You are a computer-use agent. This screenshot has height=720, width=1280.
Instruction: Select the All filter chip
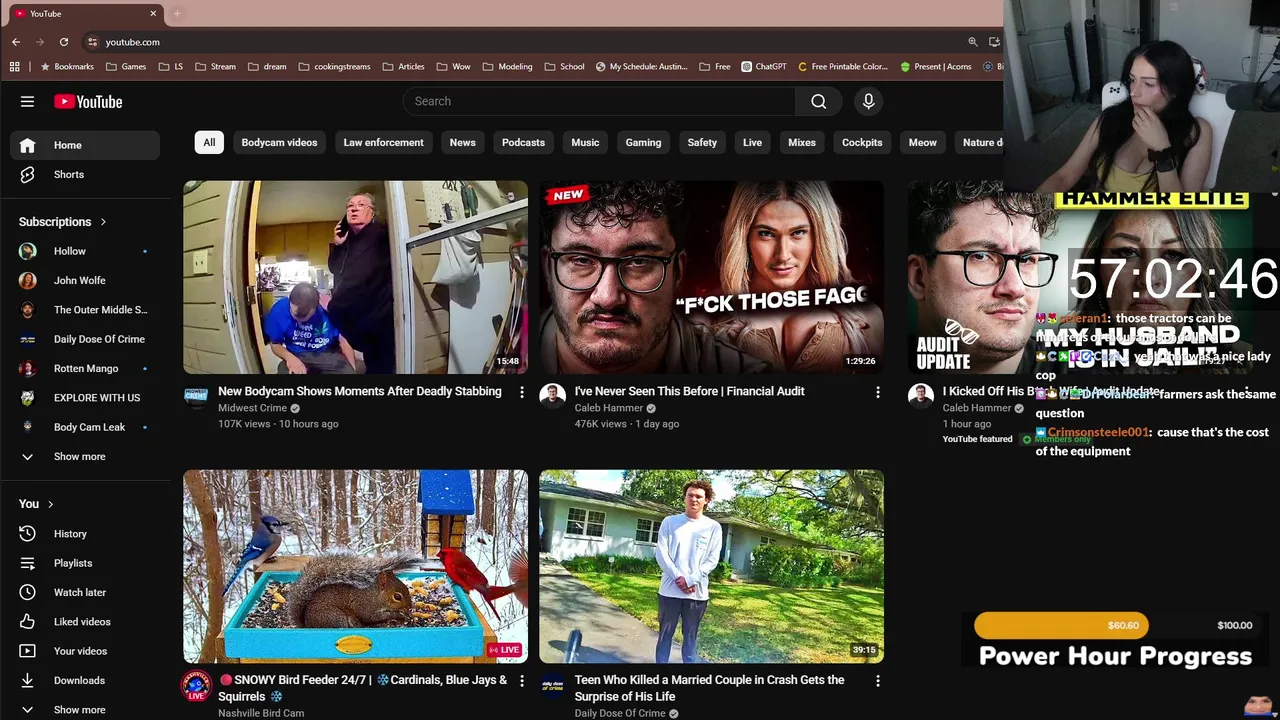pos(209,142)
